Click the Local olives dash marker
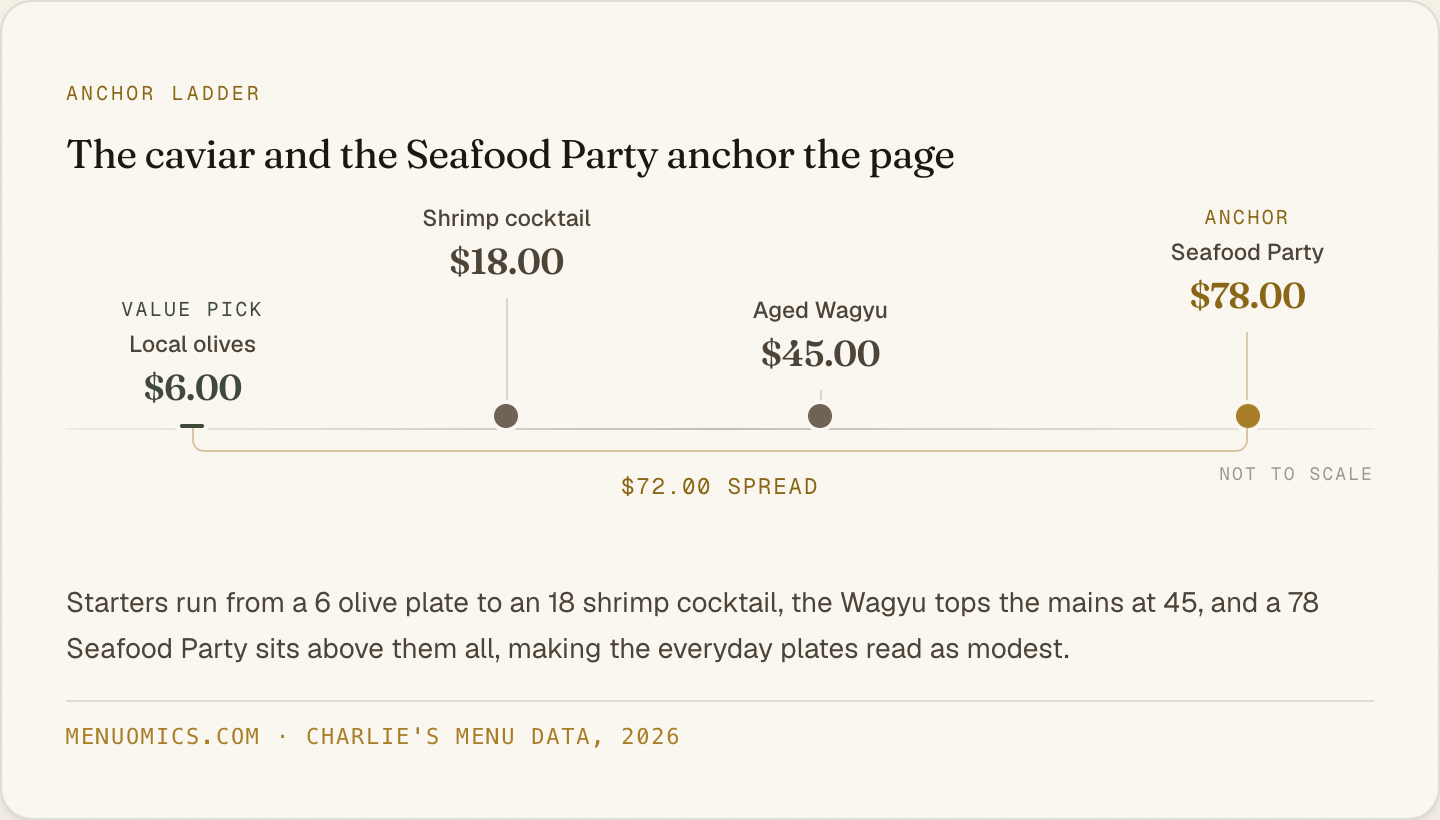The width and height of the screenshot is (1440, 820). (x=192, y=426)
